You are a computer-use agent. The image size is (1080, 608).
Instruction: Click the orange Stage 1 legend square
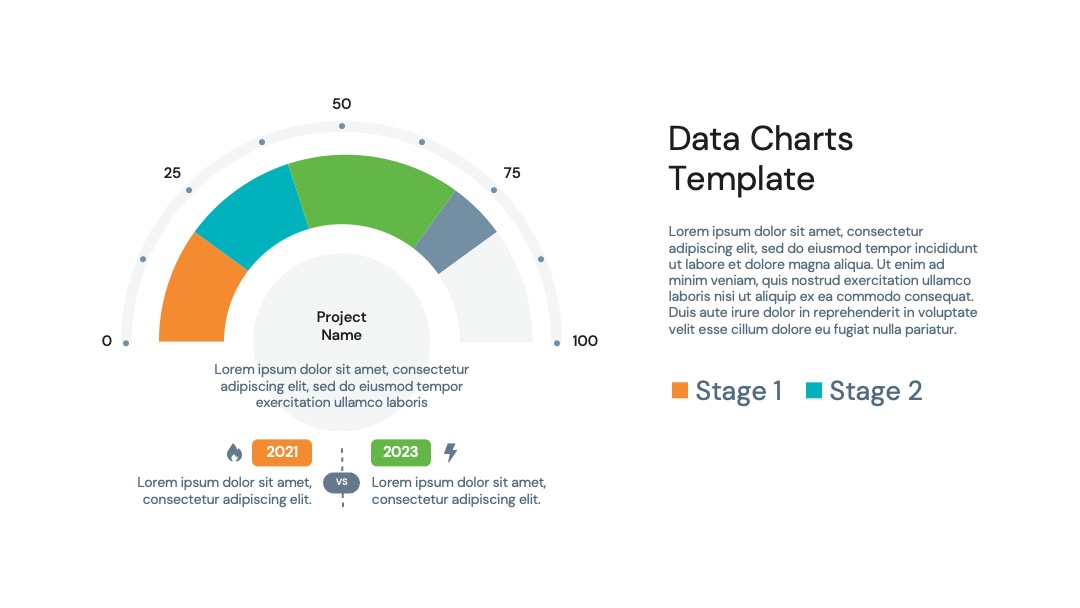click(680, 390)
